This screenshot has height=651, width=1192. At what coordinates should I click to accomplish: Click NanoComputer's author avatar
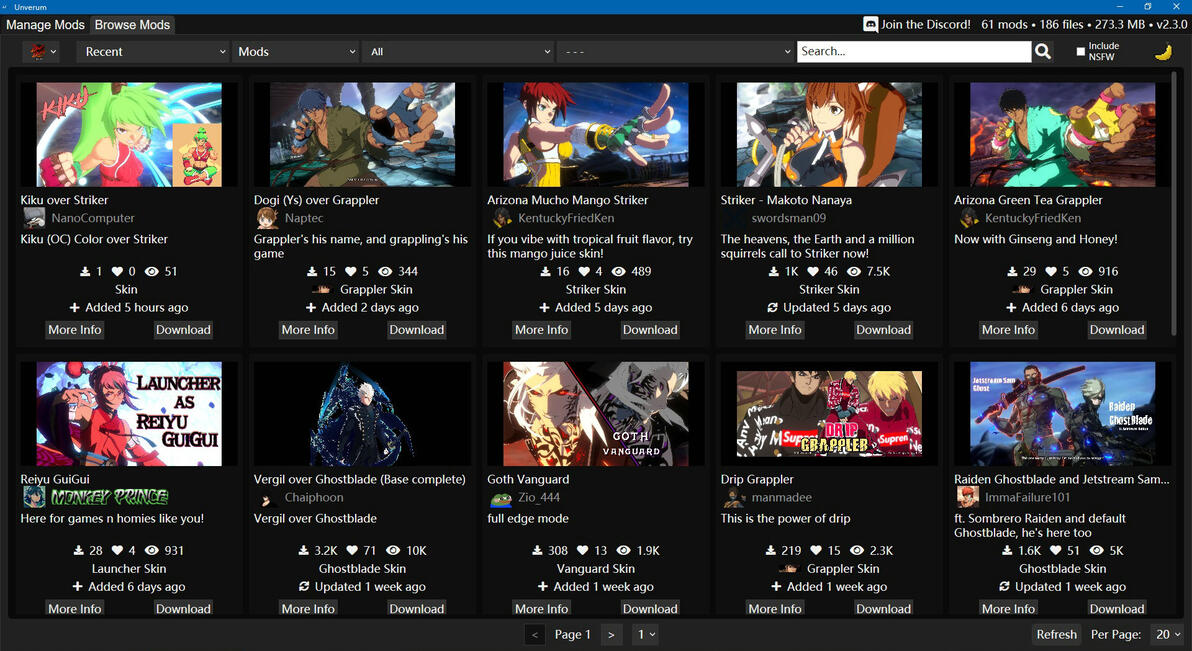click(x=34, y=218)
